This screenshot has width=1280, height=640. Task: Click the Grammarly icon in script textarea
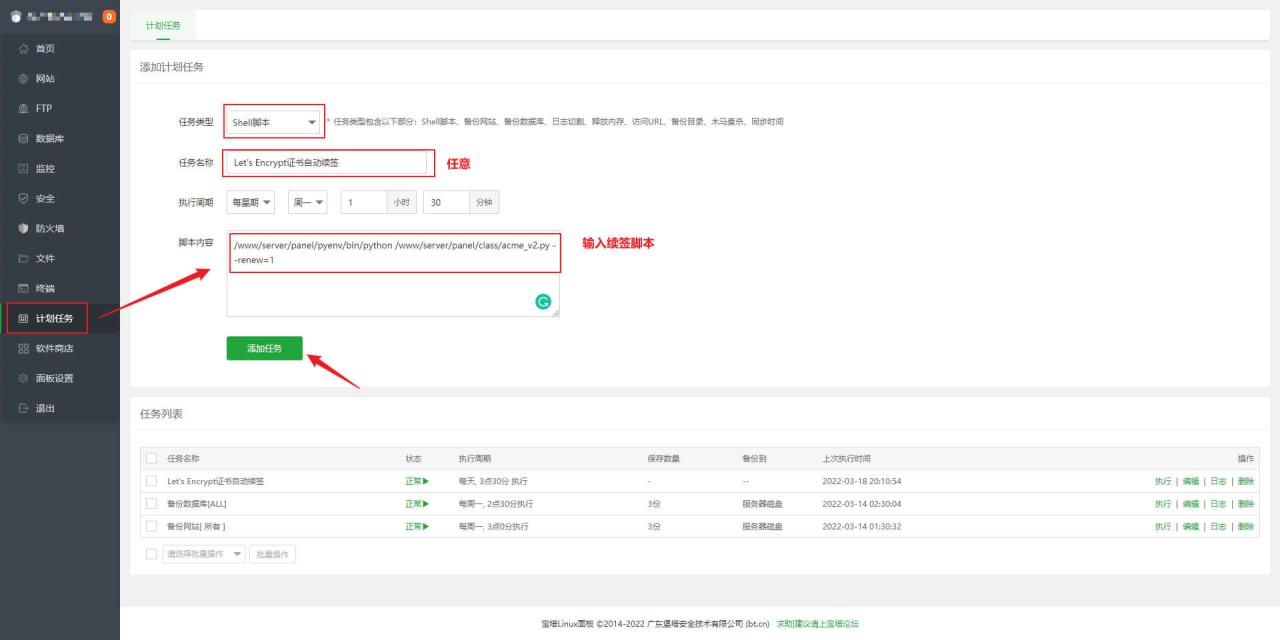coord(543,300)
